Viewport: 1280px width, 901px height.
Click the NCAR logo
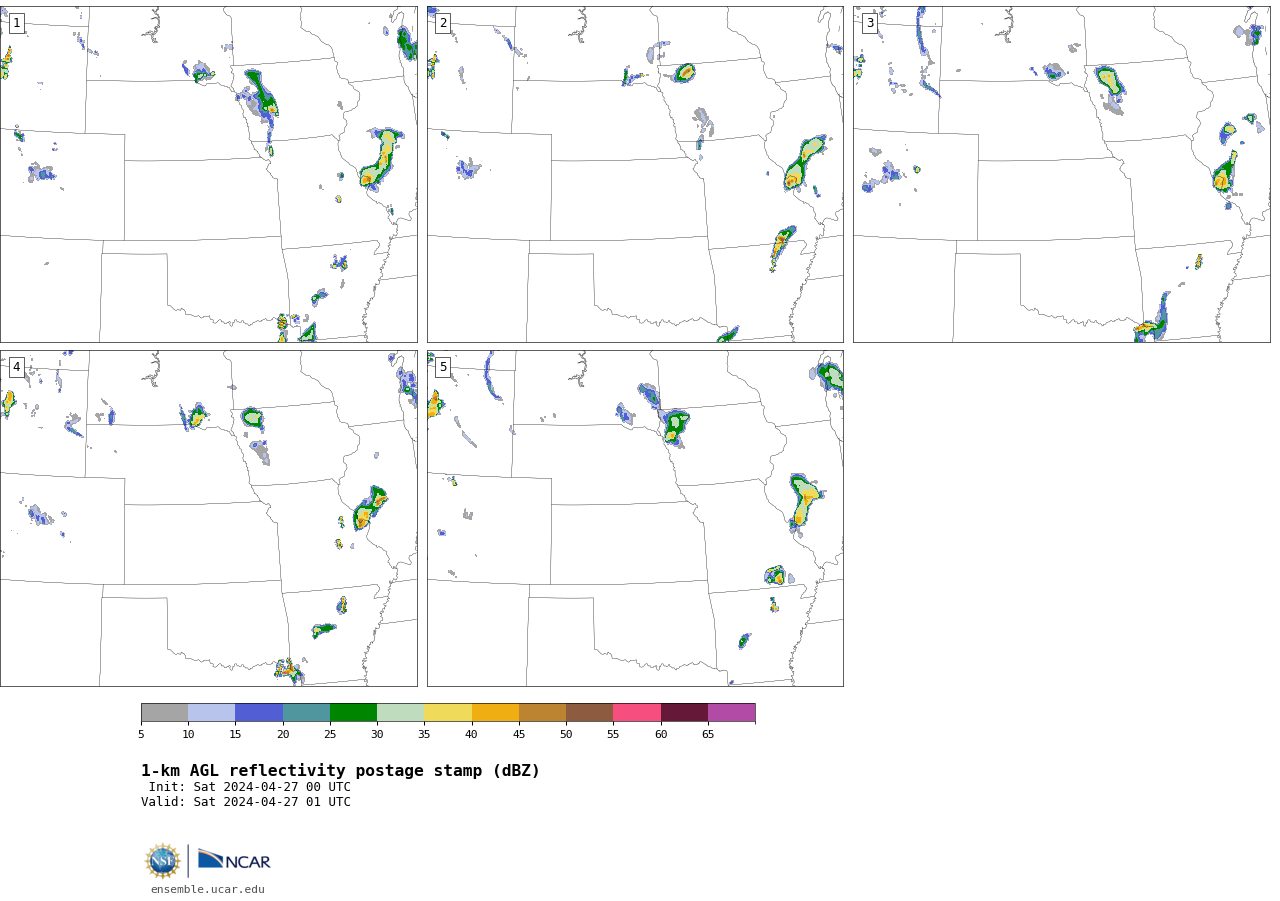(x=234, y=860)
